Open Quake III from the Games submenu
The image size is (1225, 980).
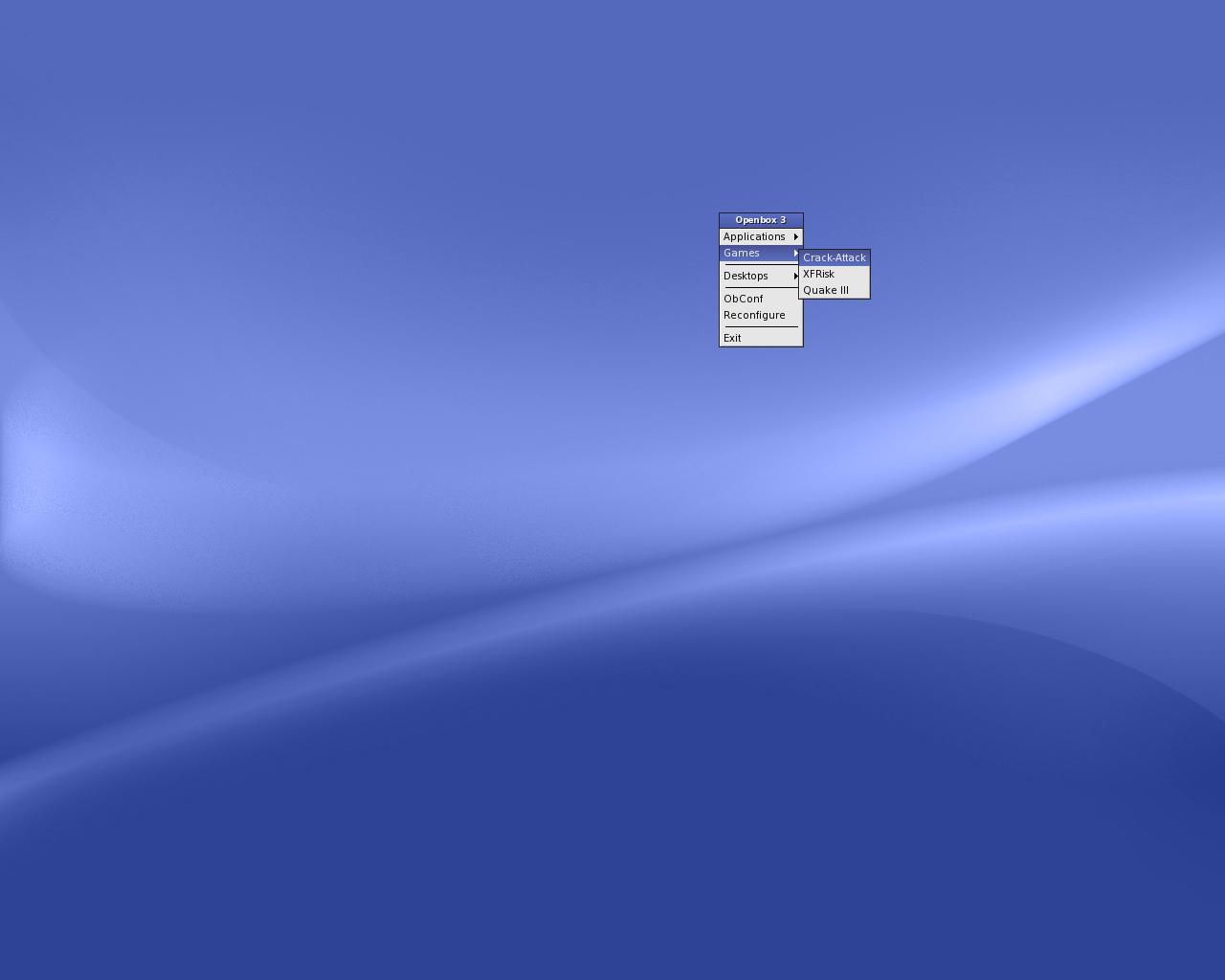click(835, 290)
